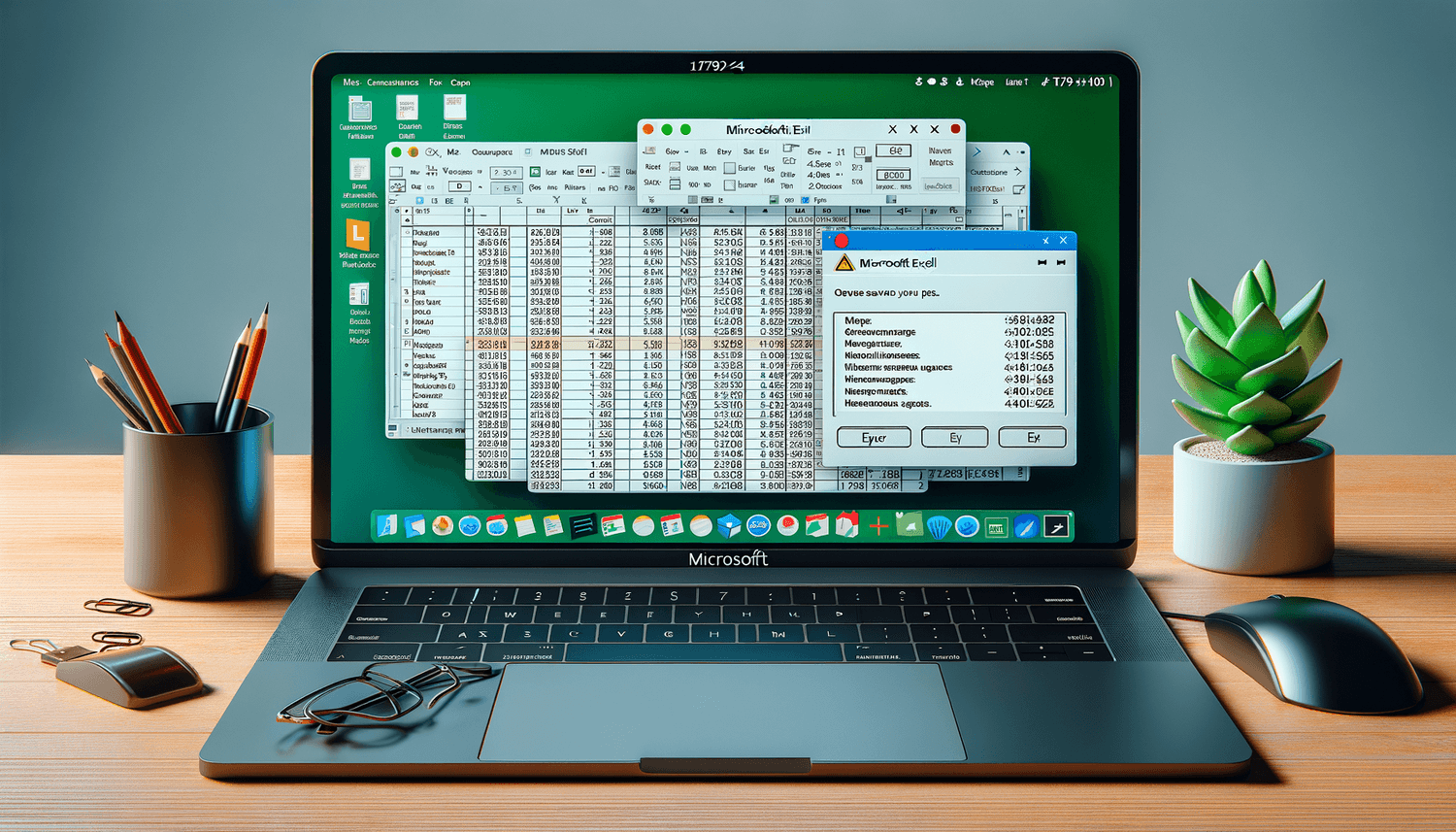
Task: Open the blue cube dock icon
Action: pyautogui.click(x=729, y=526)
